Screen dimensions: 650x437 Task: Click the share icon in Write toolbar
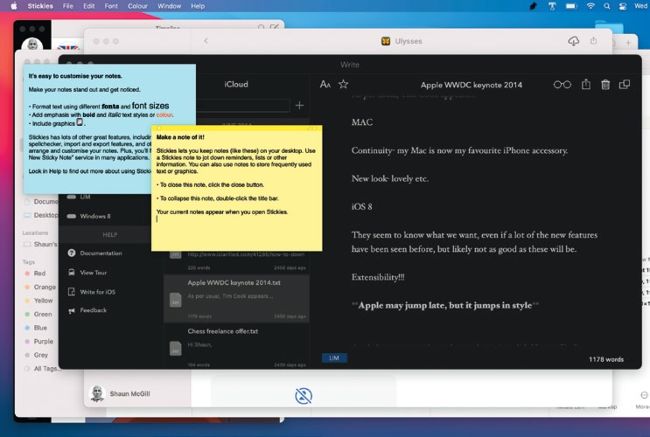click(586, 85)
